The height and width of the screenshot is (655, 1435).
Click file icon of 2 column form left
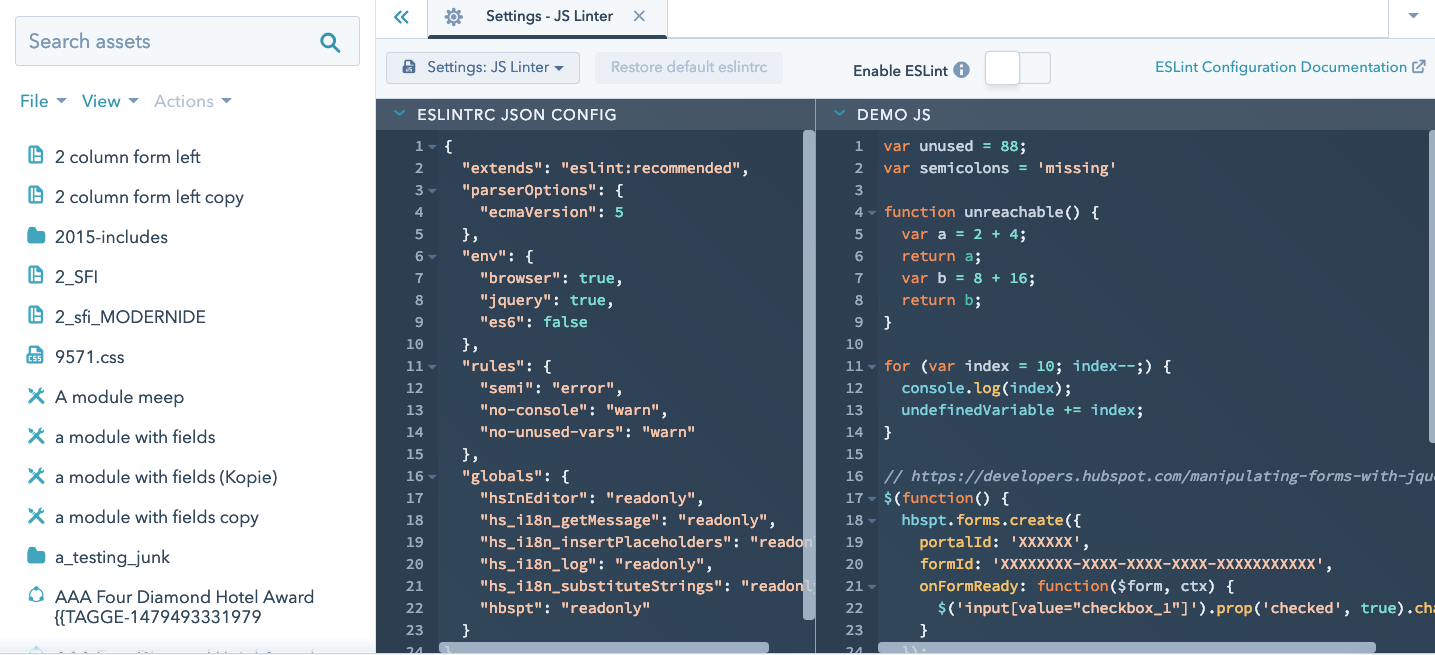coord(36,155)
